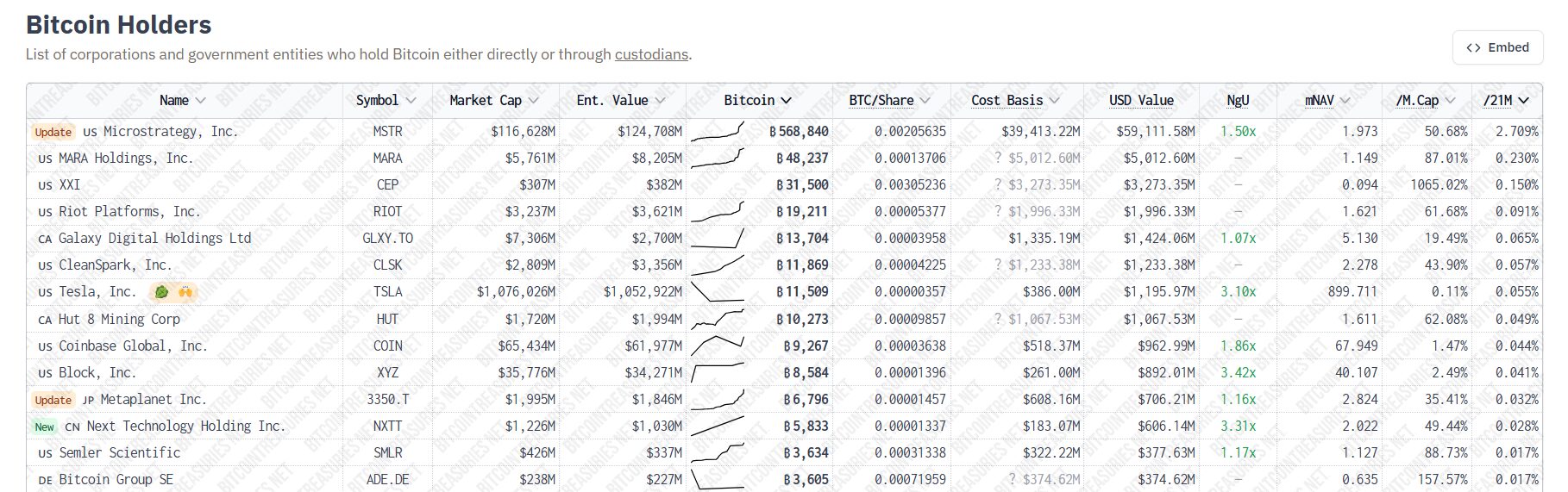Viewport: 1568px width, 492px height.
Task: Open Semler Scientific sparkline chart
Action: click(717, 452)
